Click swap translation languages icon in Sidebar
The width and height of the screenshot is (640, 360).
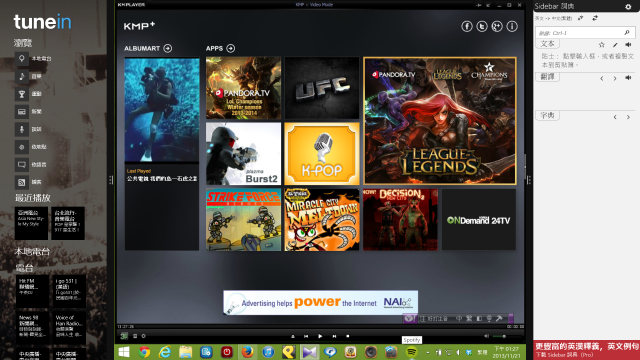[x=595, y=18]
